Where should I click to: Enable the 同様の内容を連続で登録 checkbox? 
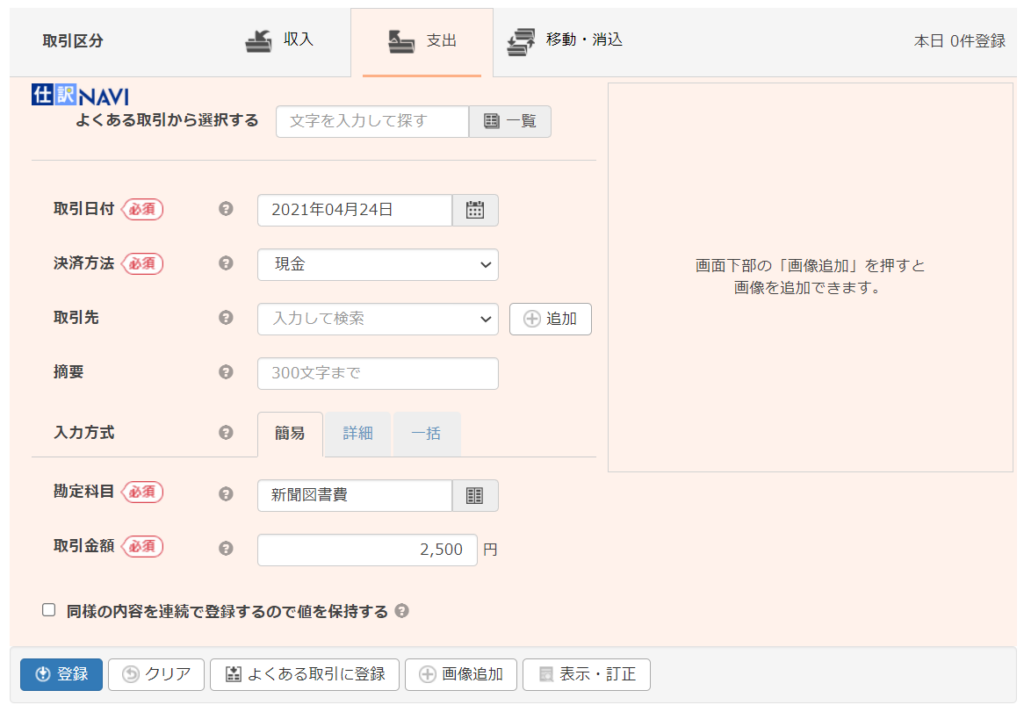[49, 610]
